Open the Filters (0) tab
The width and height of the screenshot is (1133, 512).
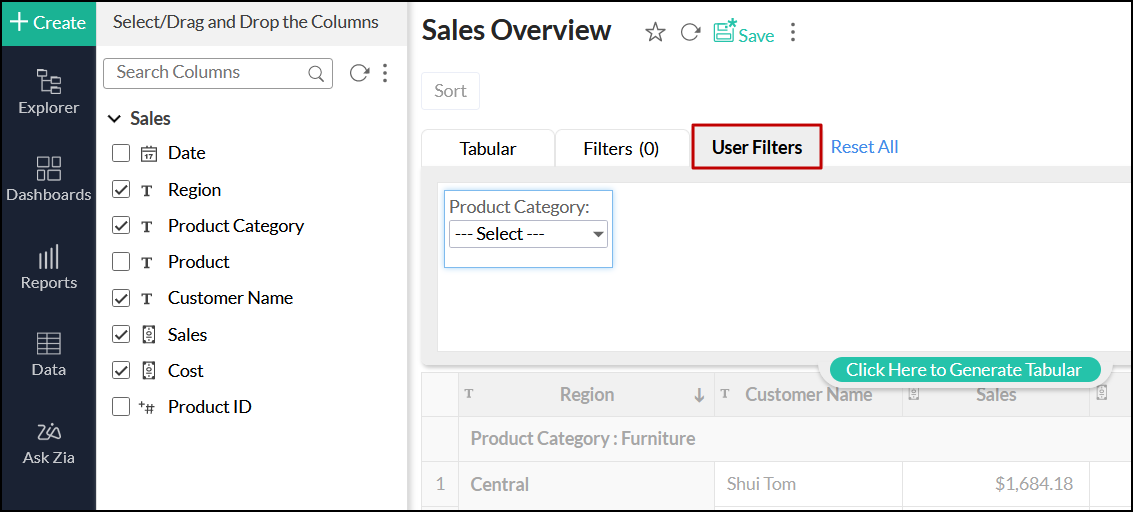(621, 149)
